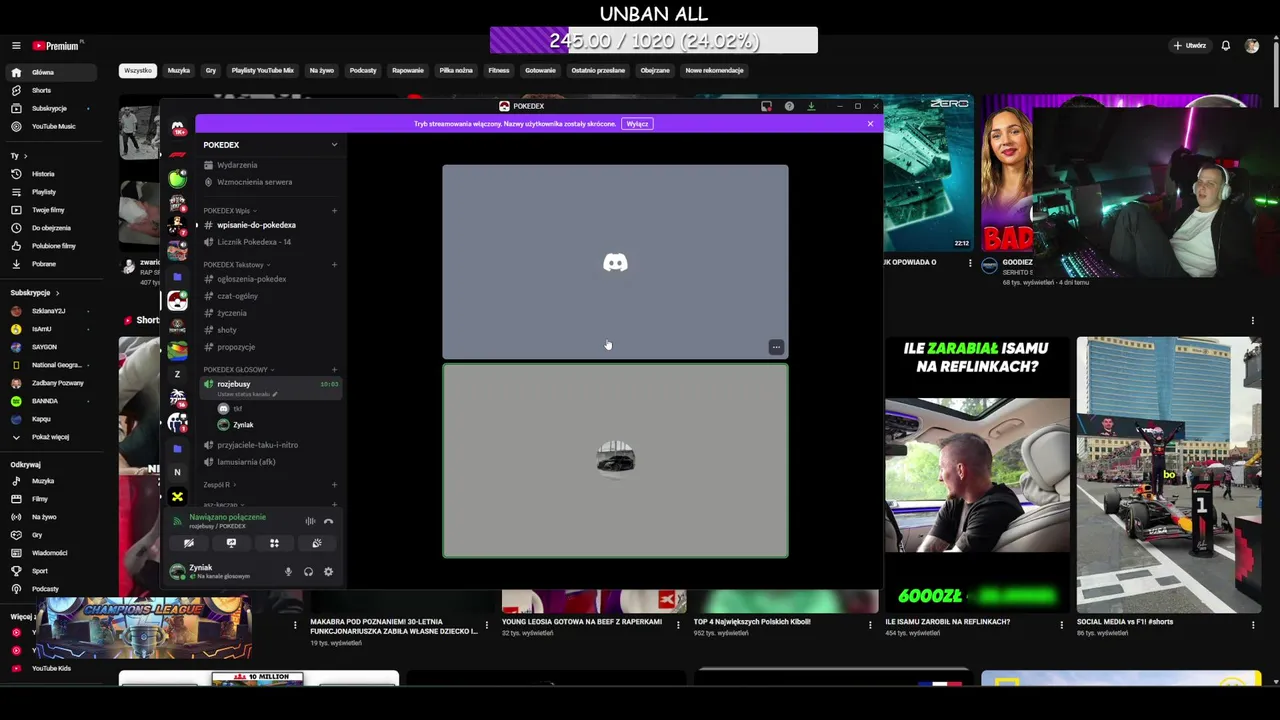Select Wszystko filter chip on YouTube
This screenshot has width=1280, height=720.
click(x=138, y=71)
